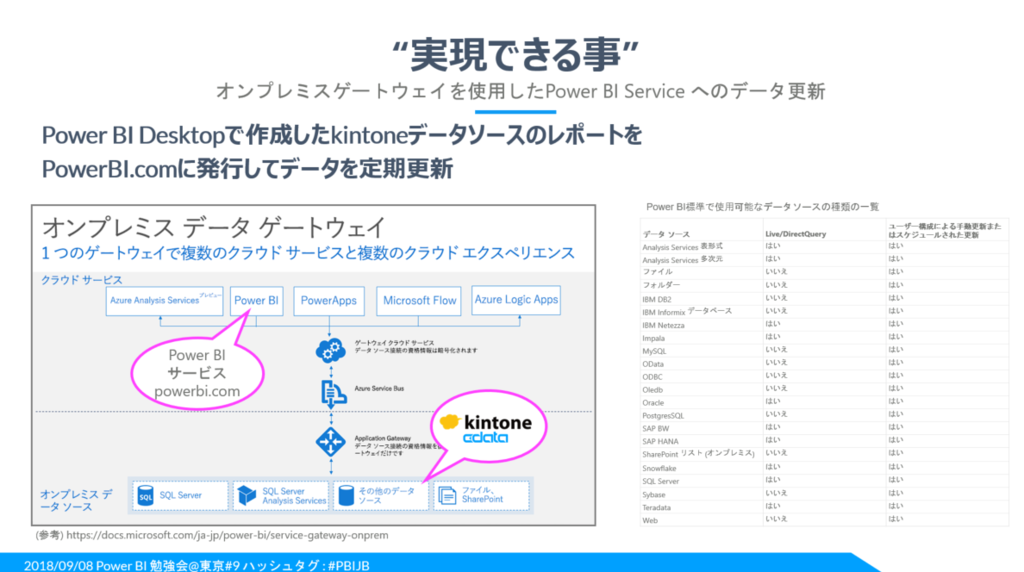
Task: Click the "IBM DB2" table row name
Action: (656, 299)
